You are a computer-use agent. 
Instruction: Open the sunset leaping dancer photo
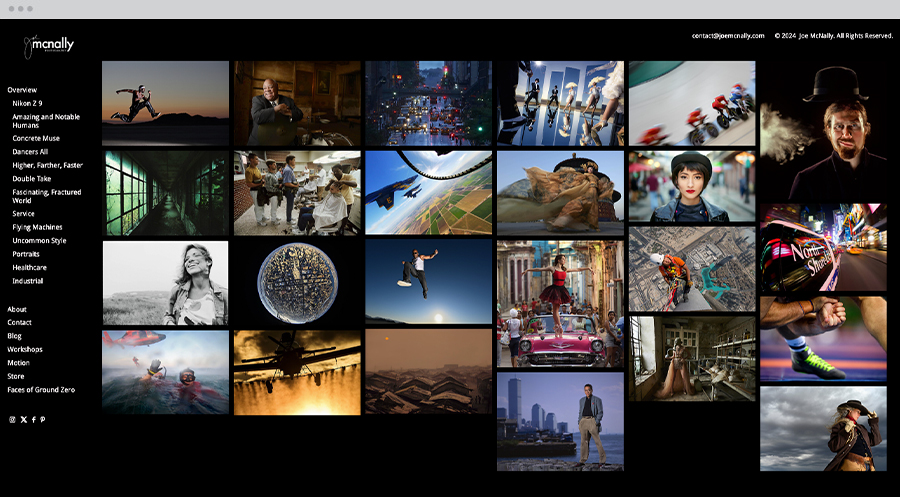coord(165,103)
